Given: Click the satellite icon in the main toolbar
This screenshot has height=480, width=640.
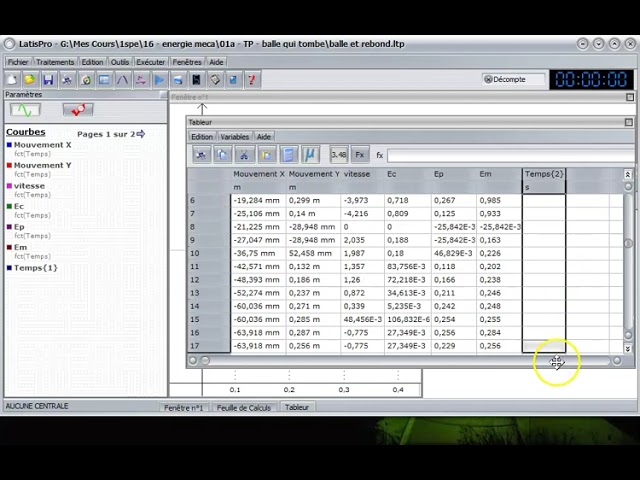Looking at the screenshot, I should point(67,80).
